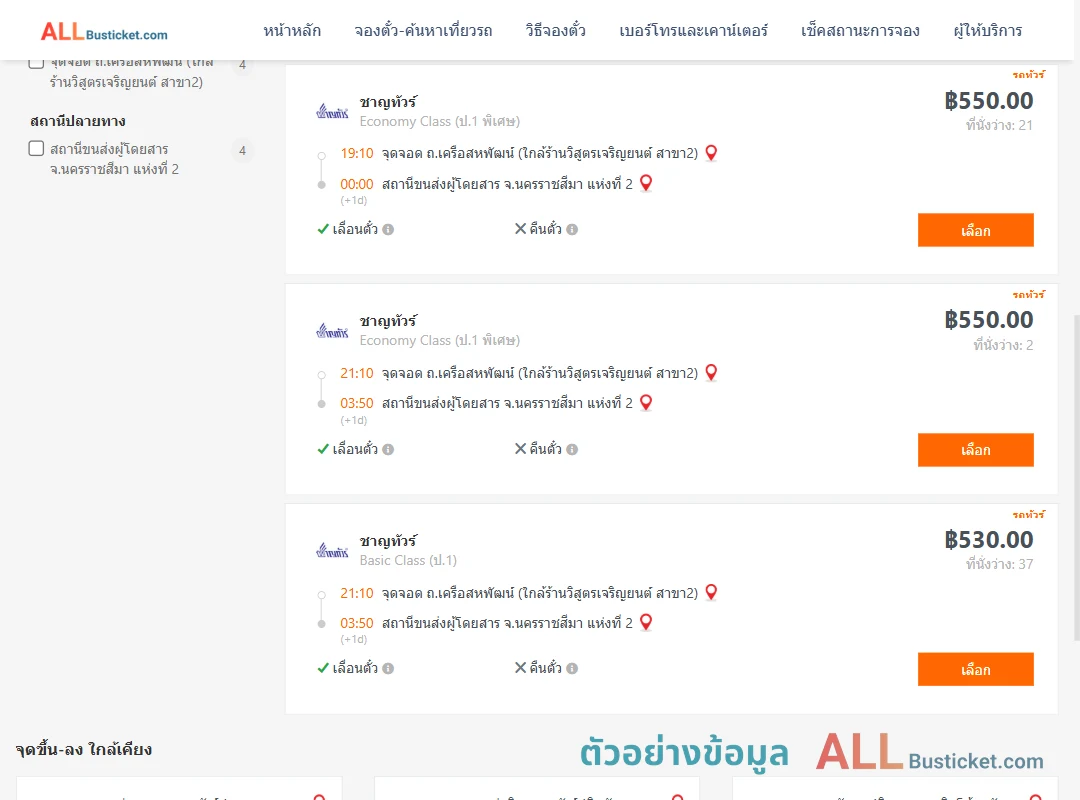Tick the จุดจอด ถ.เครือสหพัฒน์ filter checkbox
The image size is (1080, 800).
(37, 63)
